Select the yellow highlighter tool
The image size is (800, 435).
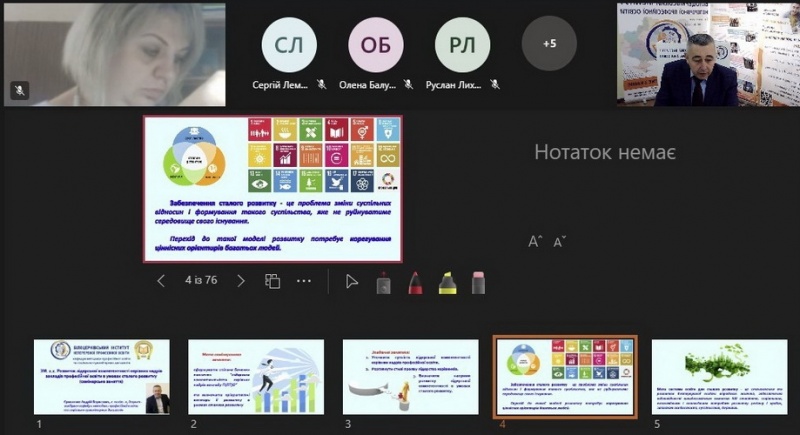pyautogui.click(x=447, y=283)
